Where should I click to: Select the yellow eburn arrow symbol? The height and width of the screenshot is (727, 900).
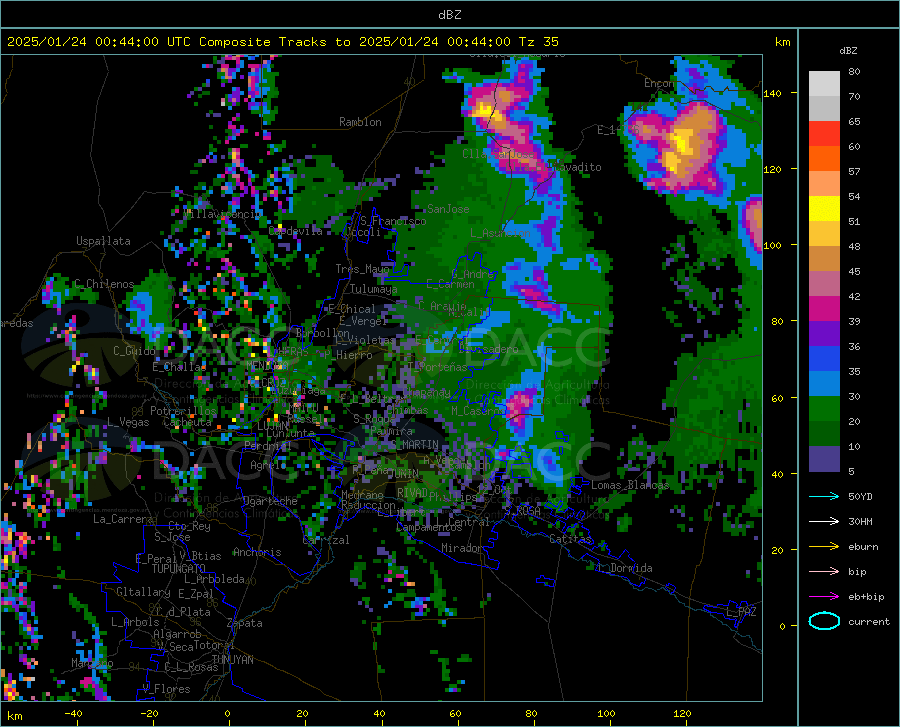[824, 546]
